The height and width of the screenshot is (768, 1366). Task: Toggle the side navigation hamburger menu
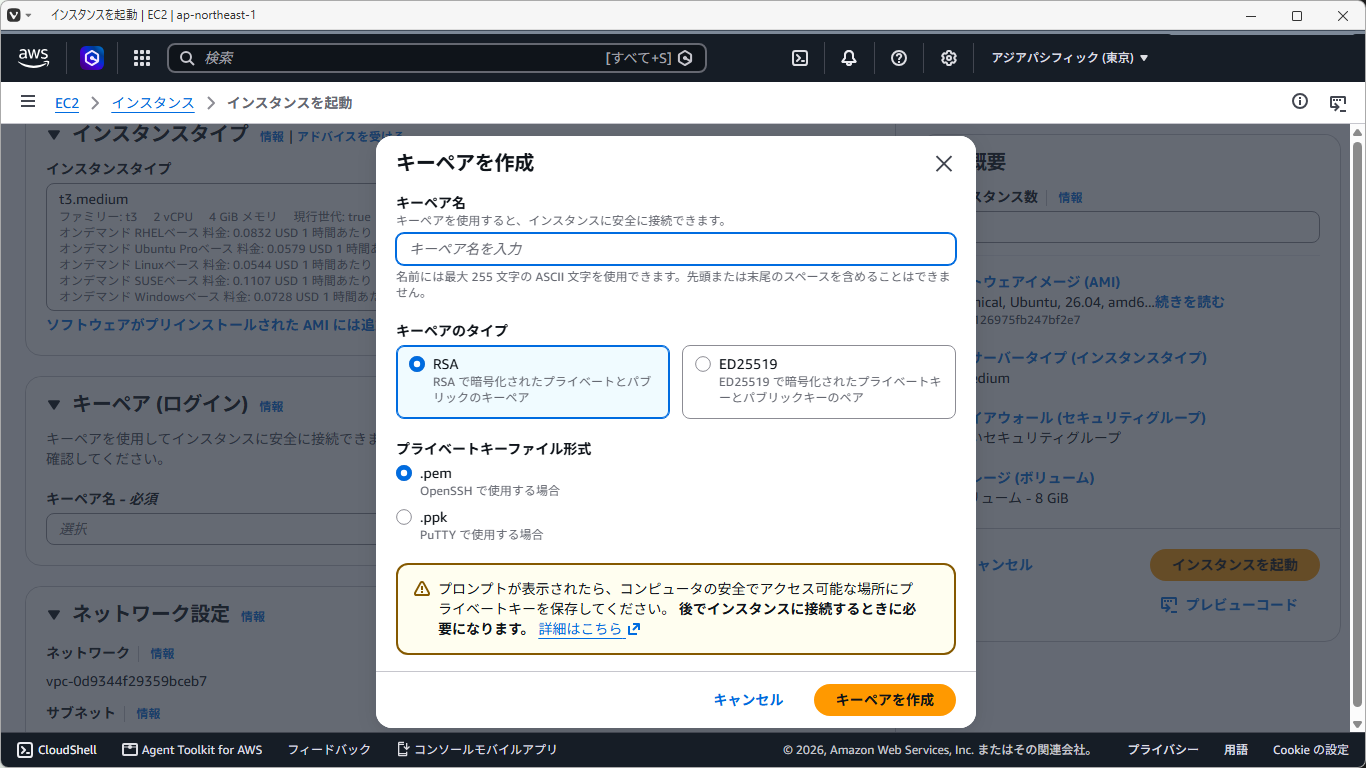(x=28, y=102)
